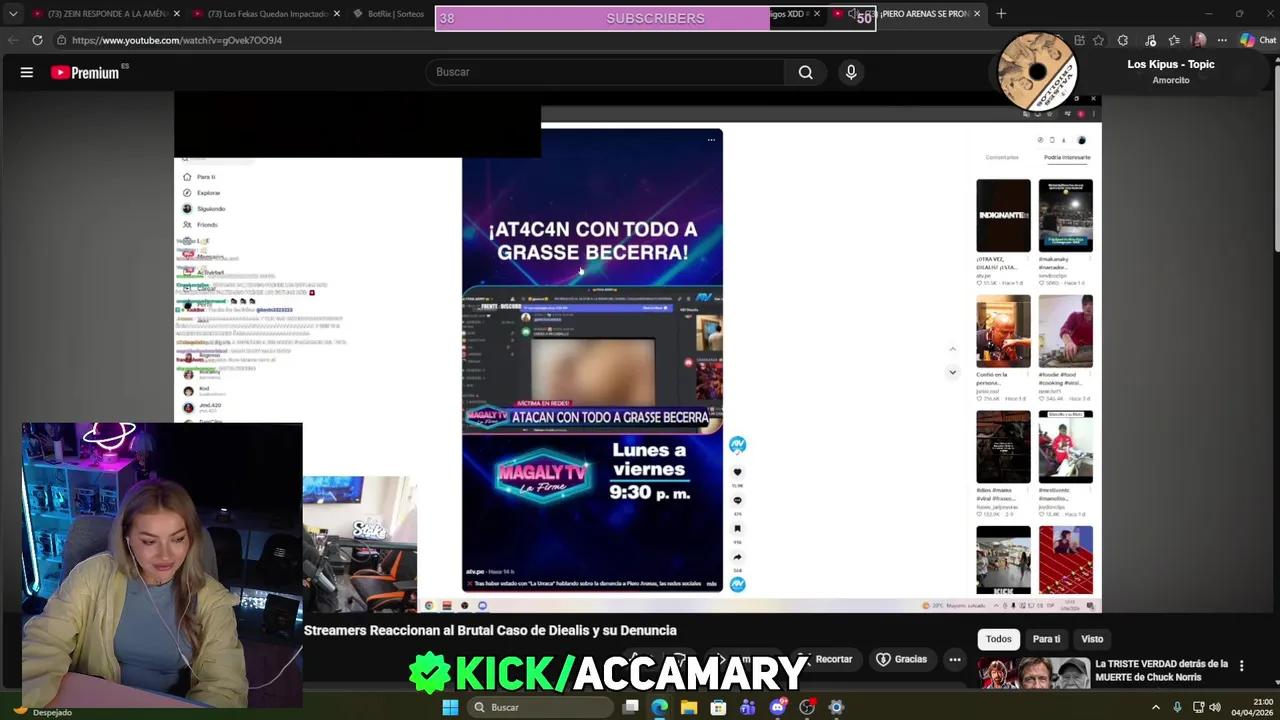Go back with the browser back arrow
Screen dimensions: 1280x720
click(13, 40)
